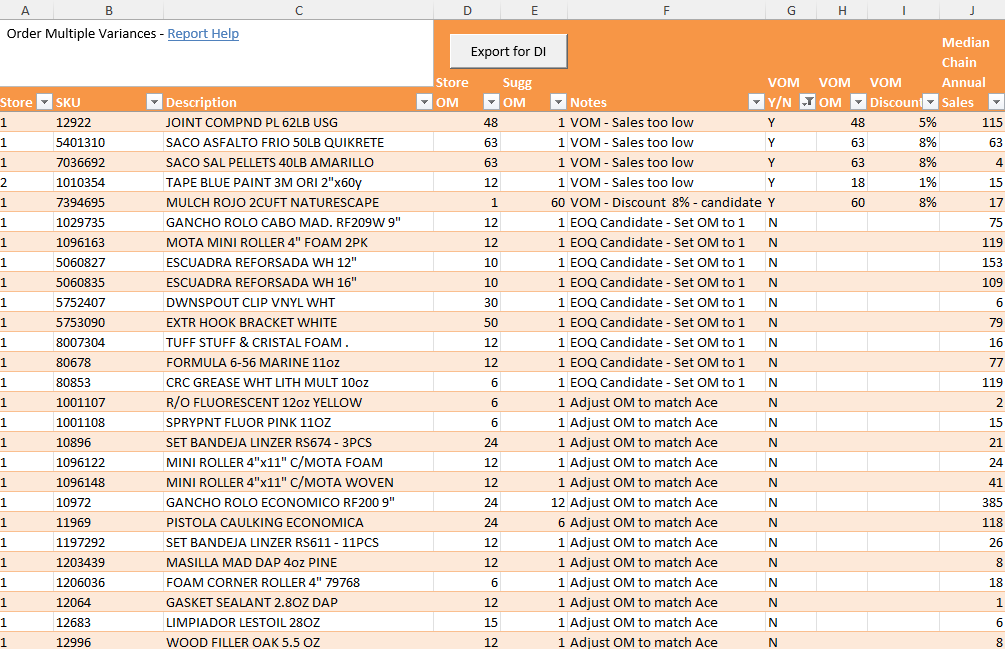The height and width of the screenshot is (649, 1005).
Task: Select cell MULCH ROJO 2CUFT NATURESCAPE
Action: [x=299, y=202]
